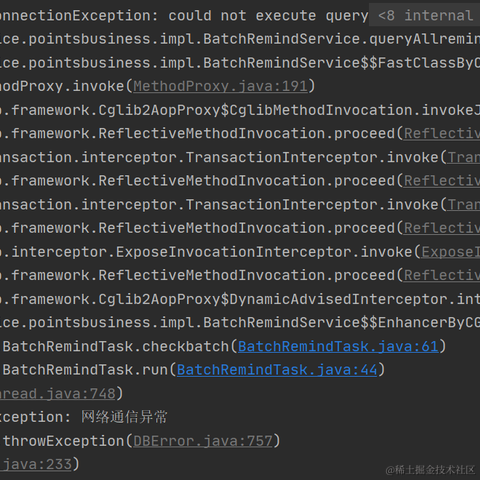Click the Cglib2AopProxy$CglibMethodInvocation.invokeJ line
Viewport: 480px width, 480px height.
click(240, 110)
